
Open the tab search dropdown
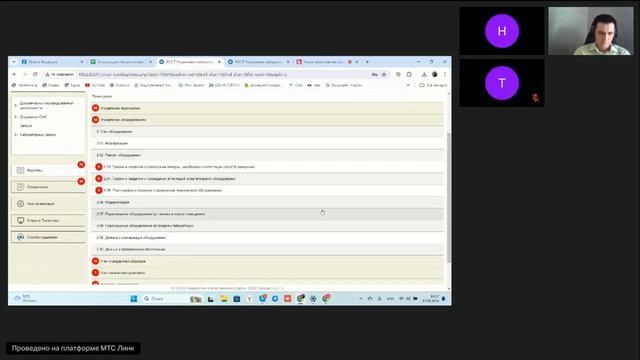(x=13, y=62)
